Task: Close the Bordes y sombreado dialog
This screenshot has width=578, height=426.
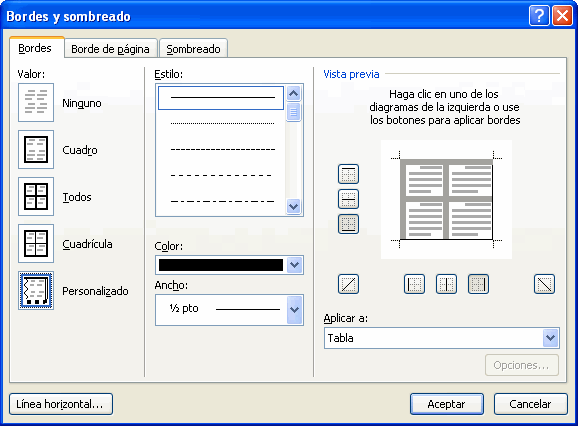Action: click(x=563, y=16)
